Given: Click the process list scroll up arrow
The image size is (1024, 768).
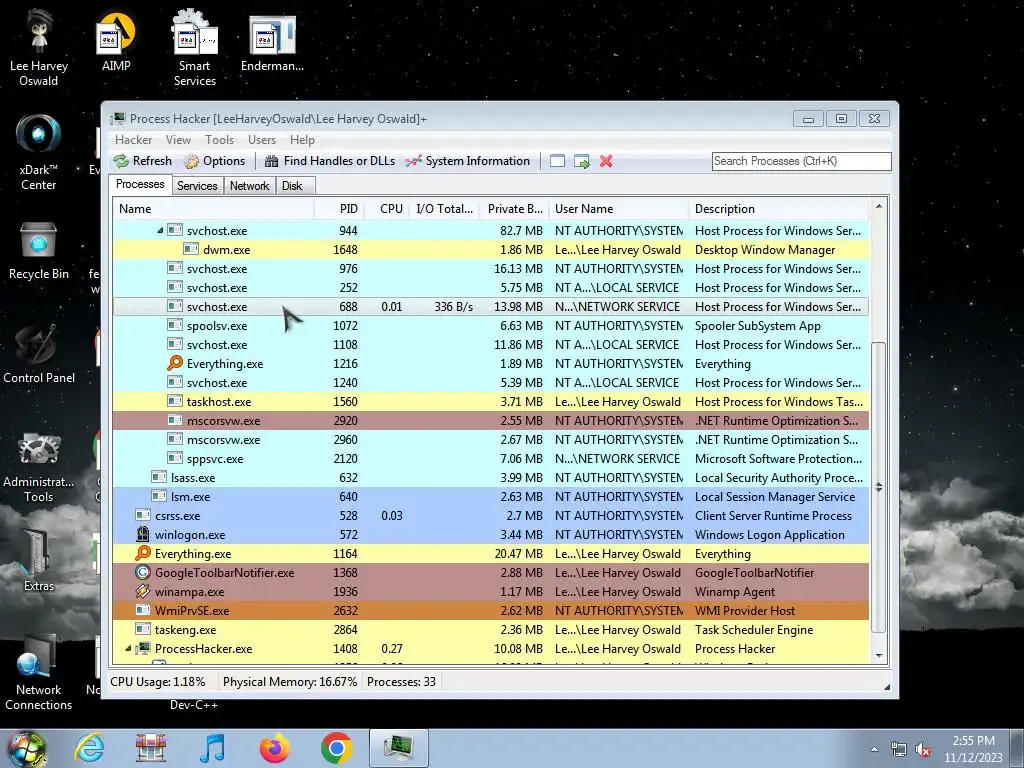Looking at the screenshot, I should [x=879, y=206].
